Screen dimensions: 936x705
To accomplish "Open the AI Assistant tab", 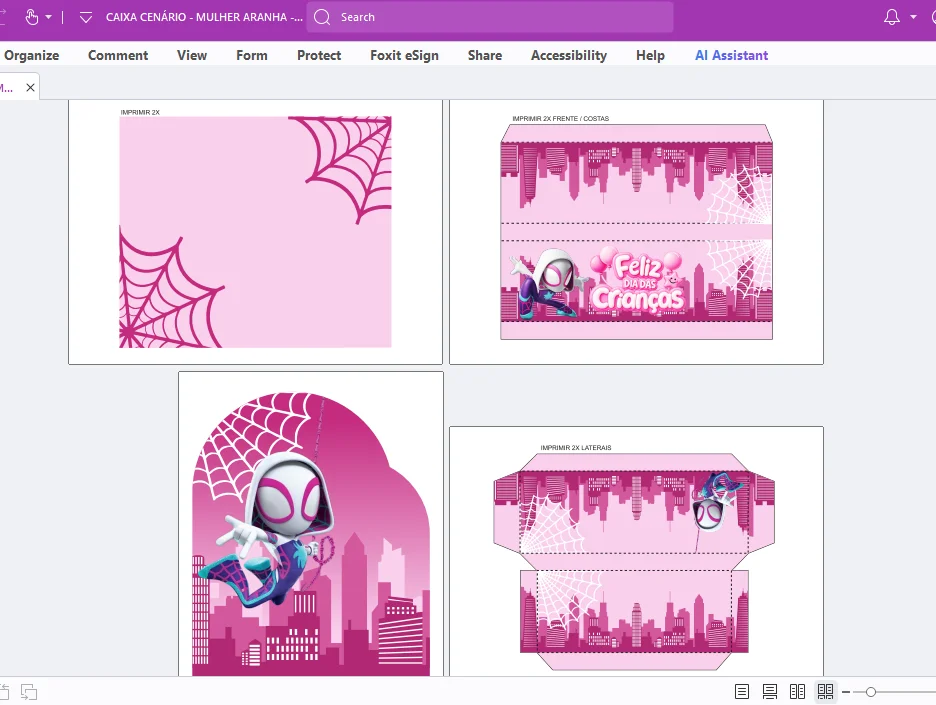I will [731, 56].
